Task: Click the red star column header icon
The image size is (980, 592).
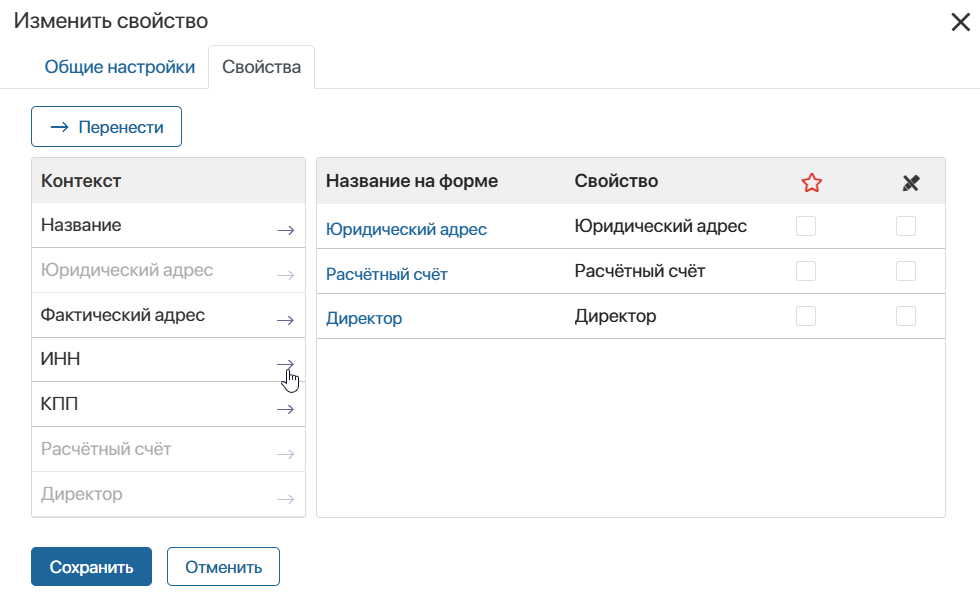Action: point(811,181)
